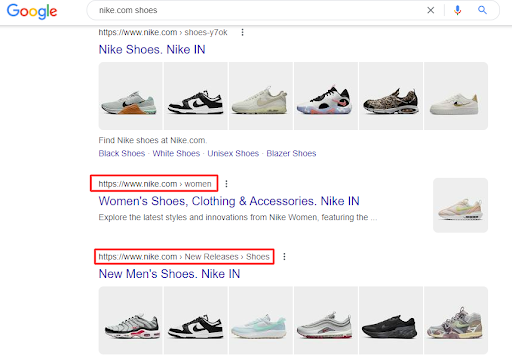Viewport: 512px width, 361px height.
Task: Click the blue magnifier search icon
Action: (x=482, y=10)
